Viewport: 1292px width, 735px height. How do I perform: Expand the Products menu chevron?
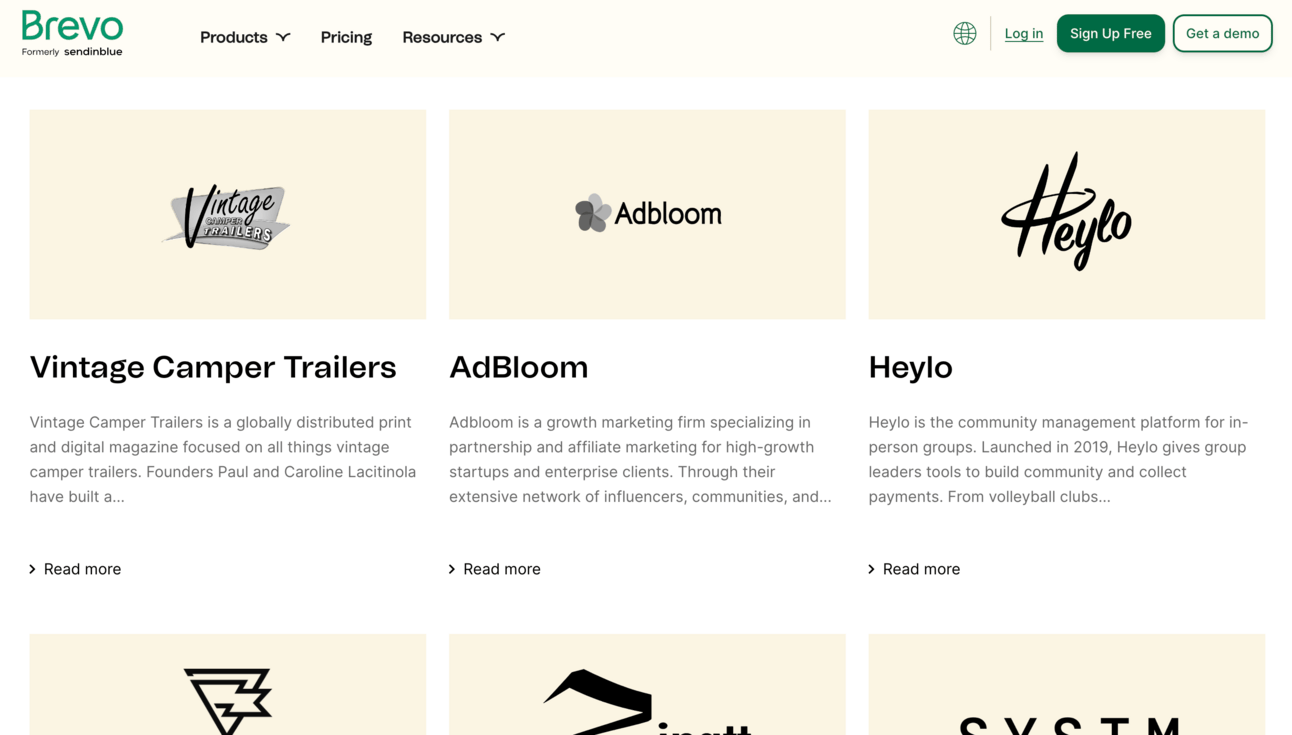[283, 37]
